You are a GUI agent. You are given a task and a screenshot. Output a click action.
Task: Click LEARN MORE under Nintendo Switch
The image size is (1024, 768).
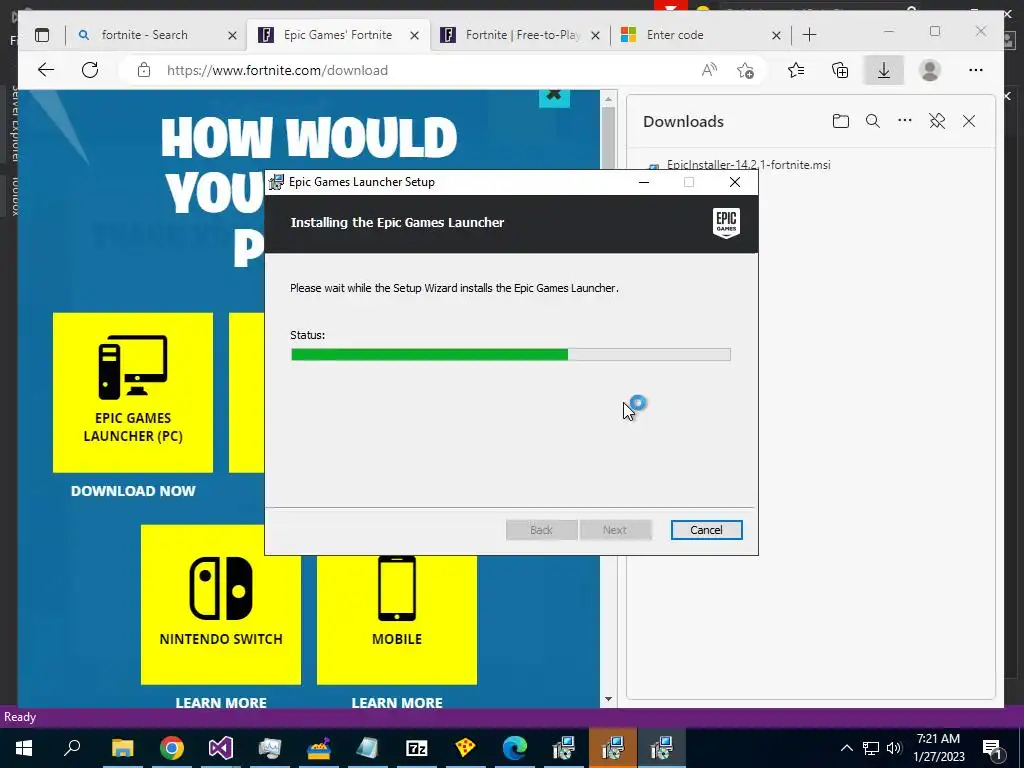221,703
